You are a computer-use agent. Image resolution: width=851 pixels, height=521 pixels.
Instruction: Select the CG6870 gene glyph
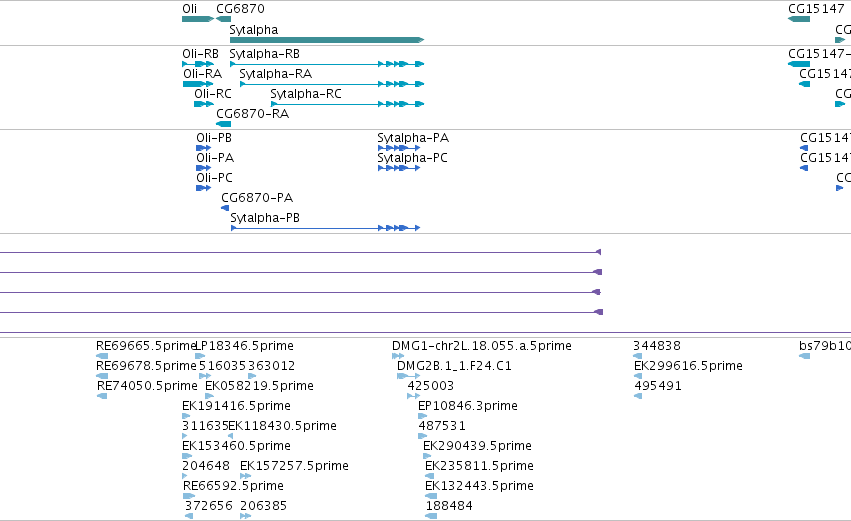click(x=223, y=19)
